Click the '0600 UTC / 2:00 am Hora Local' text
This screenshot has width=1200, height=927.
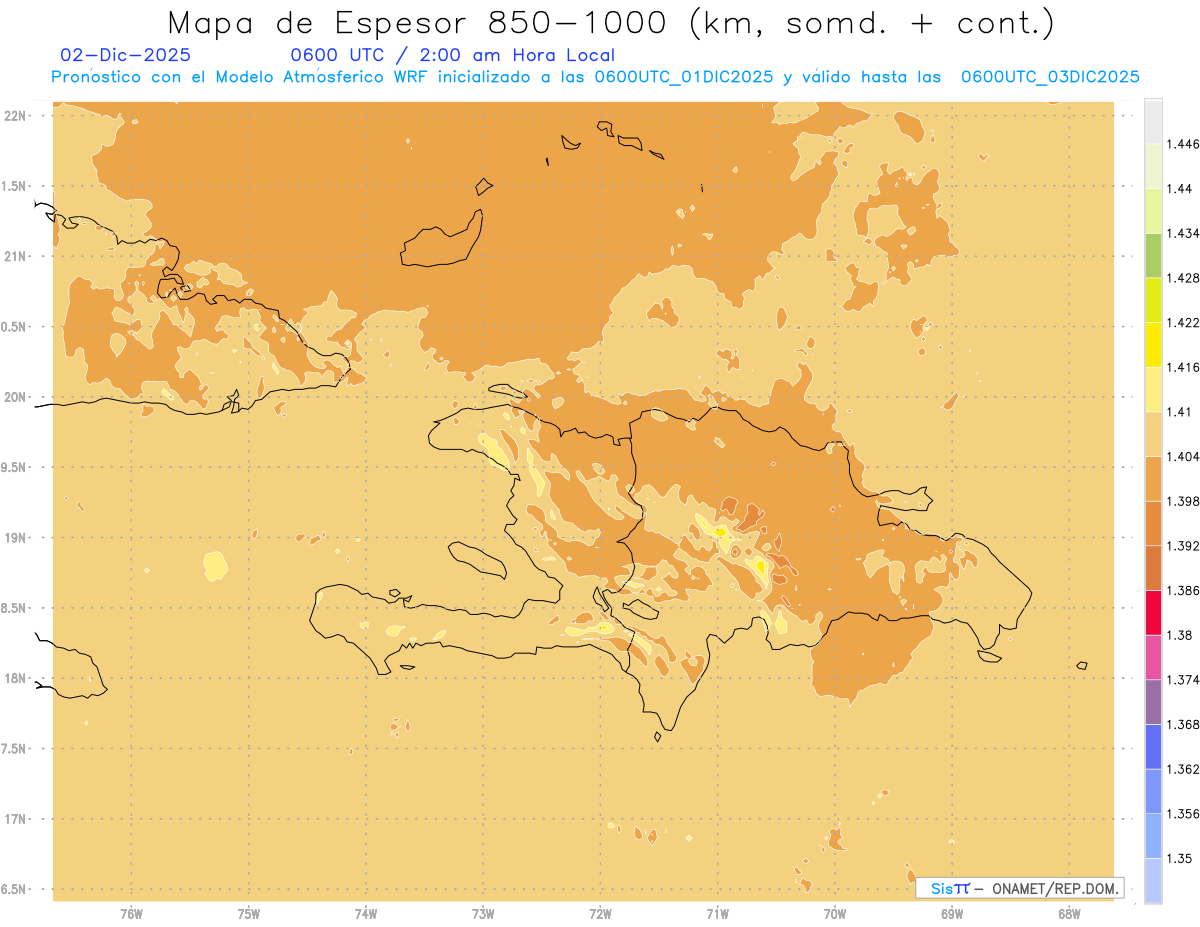[452, 55]
